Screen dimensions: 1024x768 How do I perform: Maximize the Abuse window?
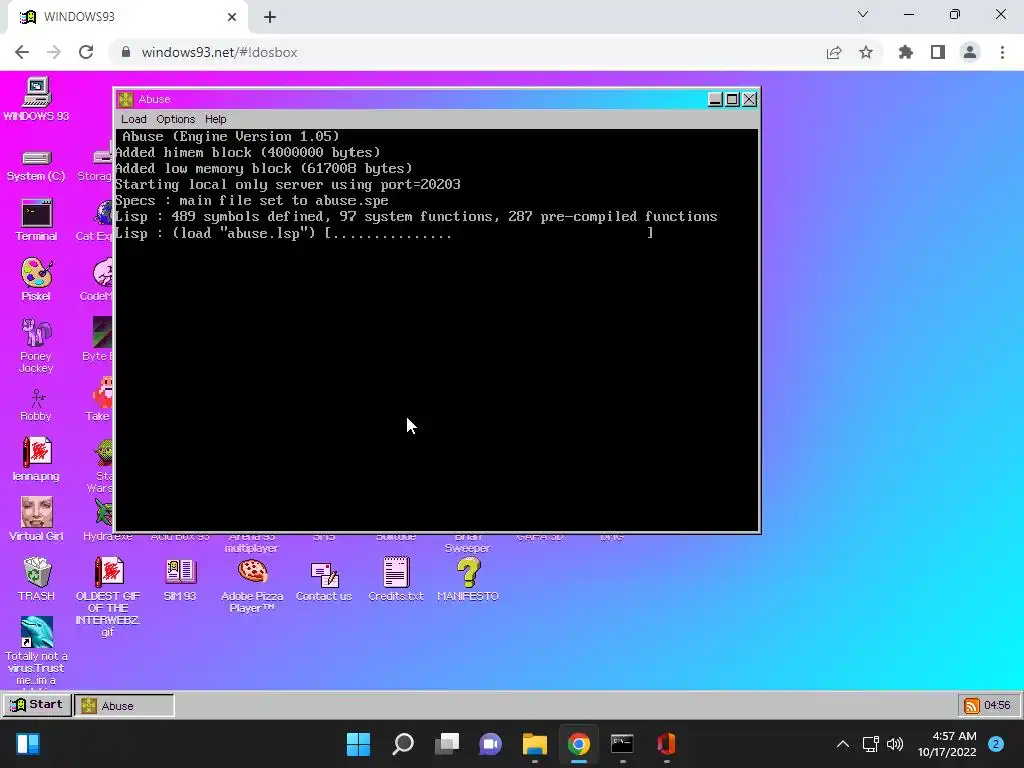[x=732, y=99]
